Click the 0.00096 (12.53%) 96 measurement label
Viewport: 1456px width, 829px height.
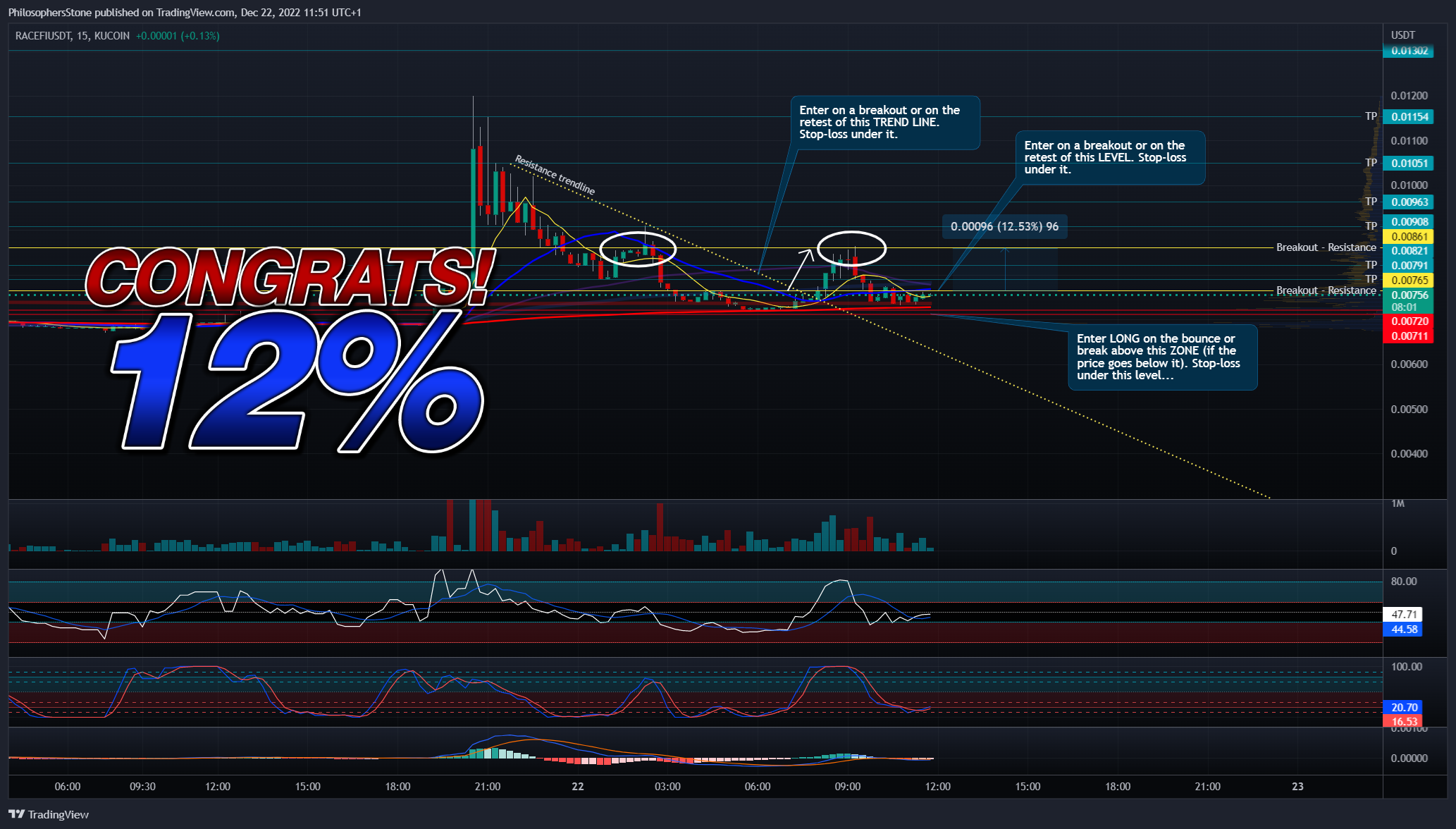1004,227
